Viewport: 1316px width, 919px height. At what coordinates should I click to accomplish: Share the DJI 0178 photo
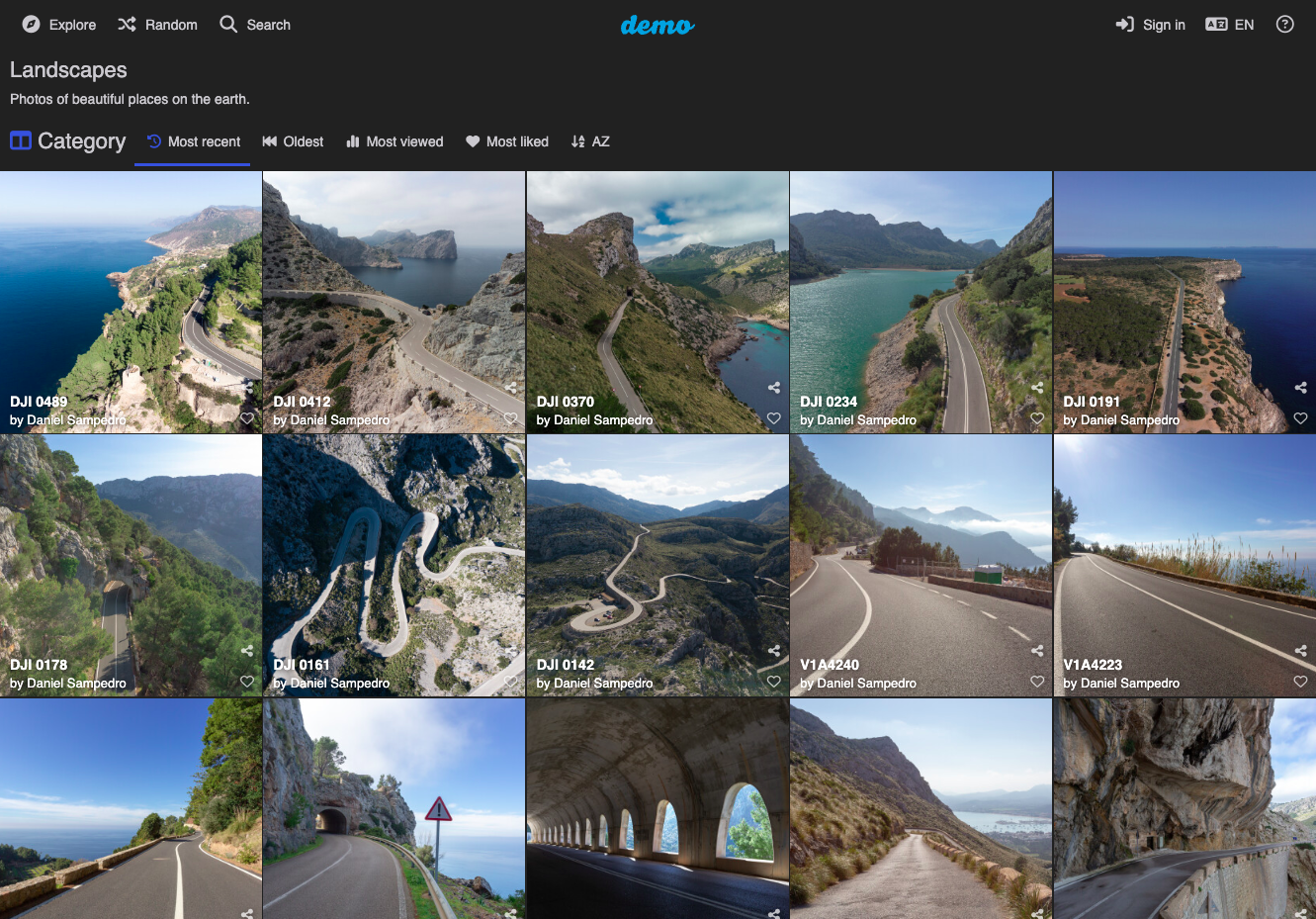247,651
